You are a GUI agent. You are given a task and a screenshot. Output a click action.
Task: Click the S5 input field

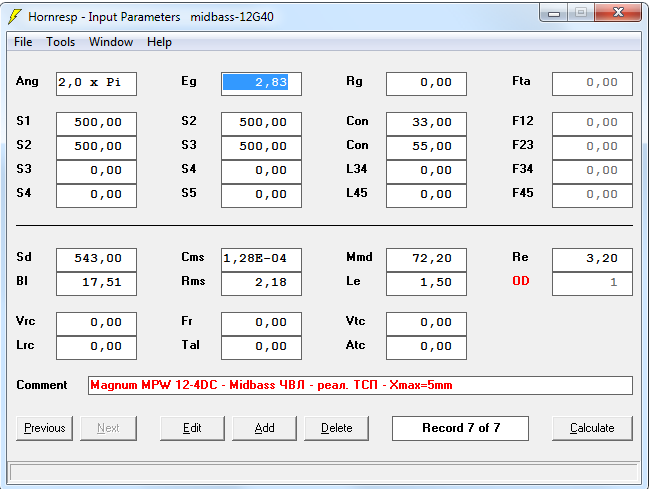coord(261,195)
